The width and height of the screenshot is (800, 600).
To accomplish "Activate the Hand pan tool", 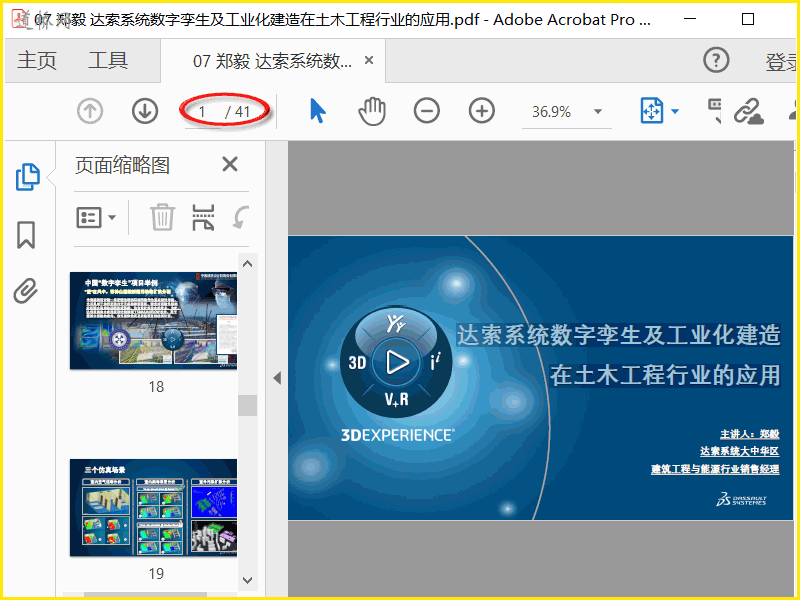I will coord(372,111).
